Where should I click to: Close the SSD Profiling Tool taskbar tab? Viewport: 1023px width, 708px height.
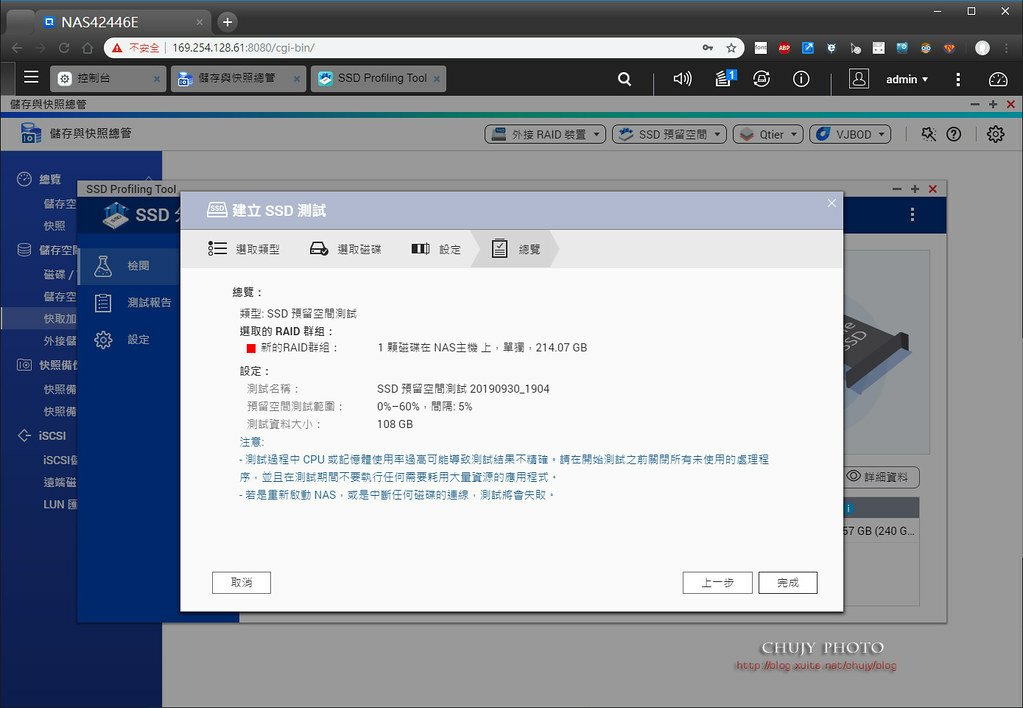pos(436,79)
